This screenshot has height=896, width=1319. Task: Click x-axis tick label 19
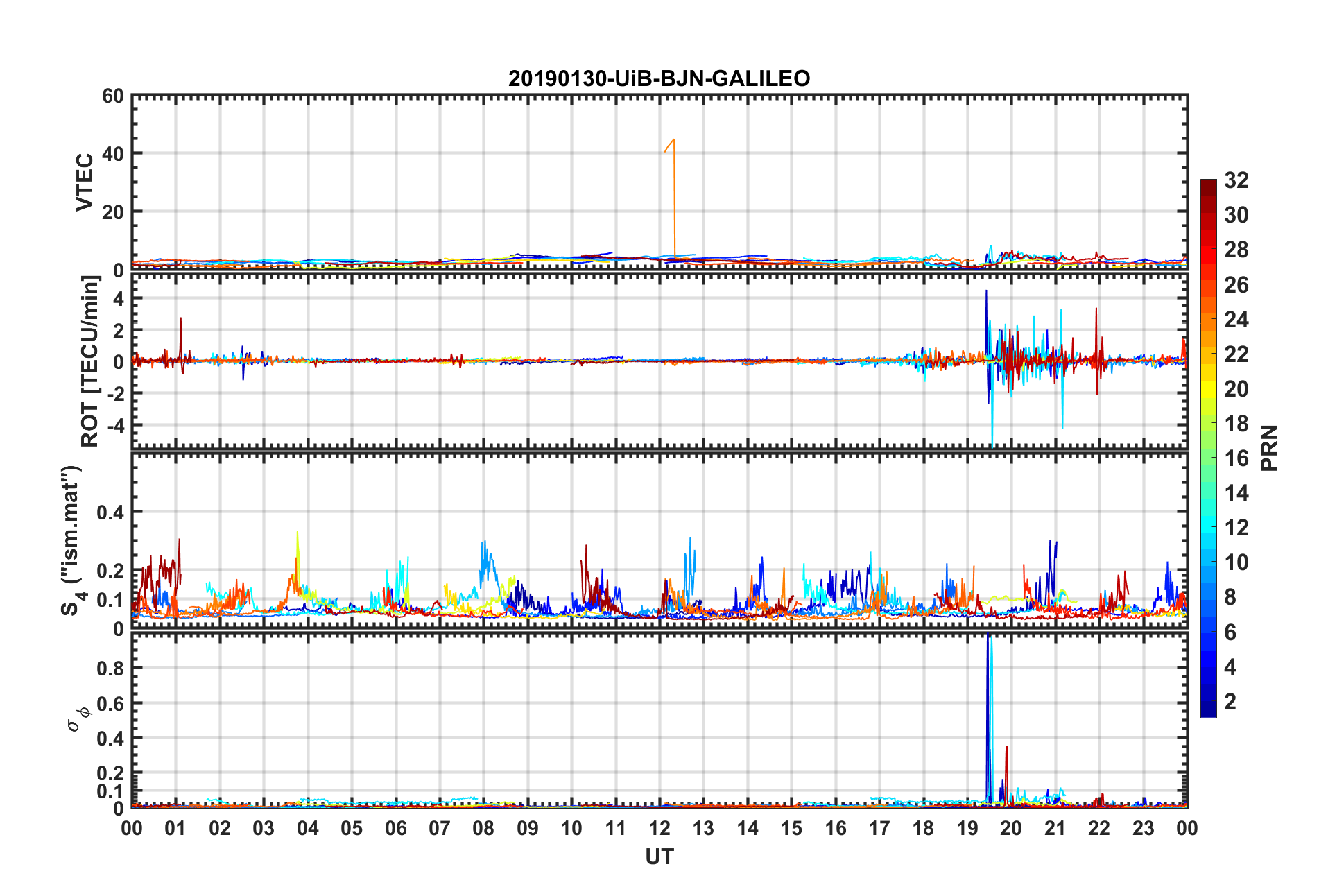click(967, 828)
